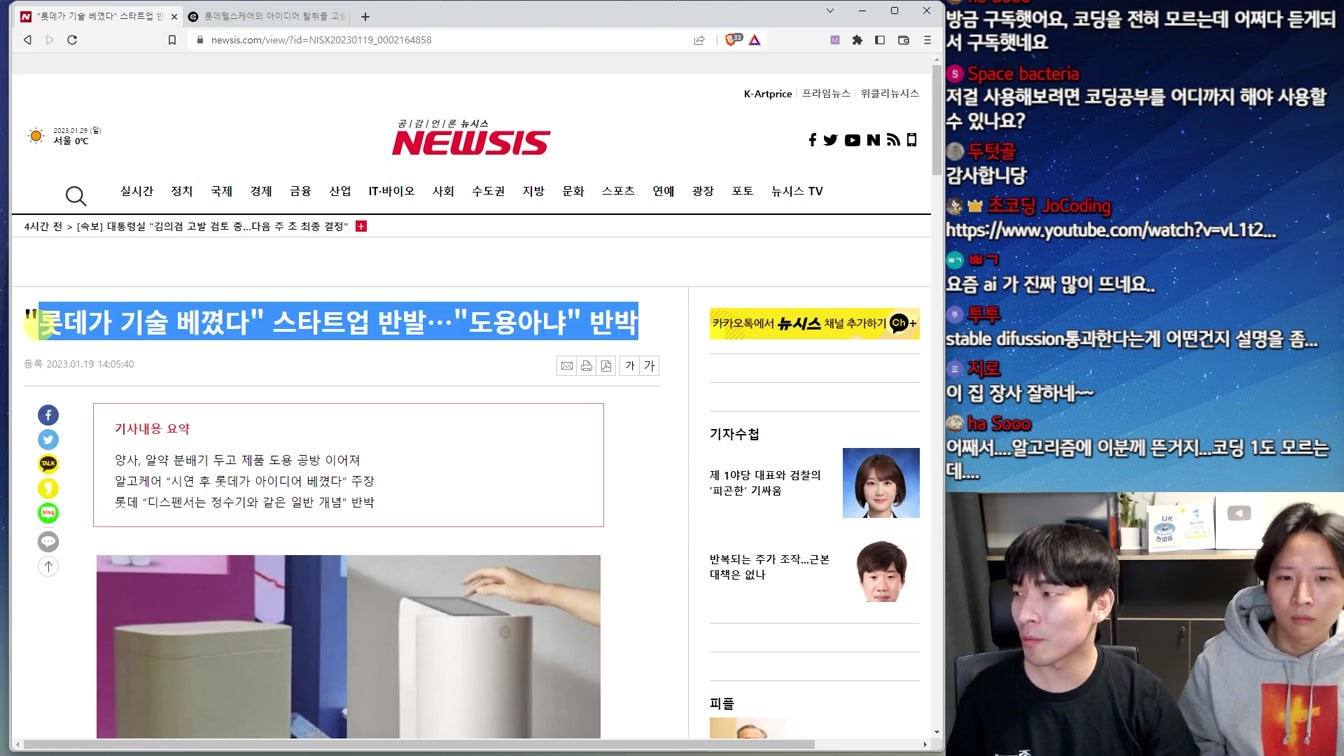Switch to the second browser tab 롯데헬스케어

pyautogui.click(x=267, y=16)
